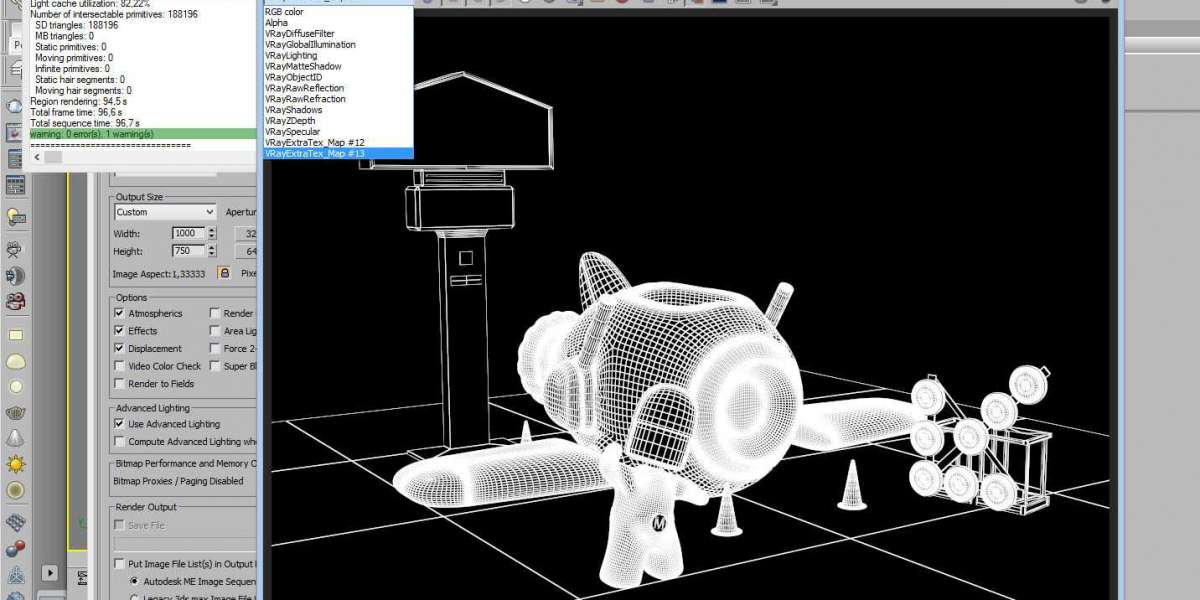
Task: Open the Custom output size dropdown
Action: [165, 212]
